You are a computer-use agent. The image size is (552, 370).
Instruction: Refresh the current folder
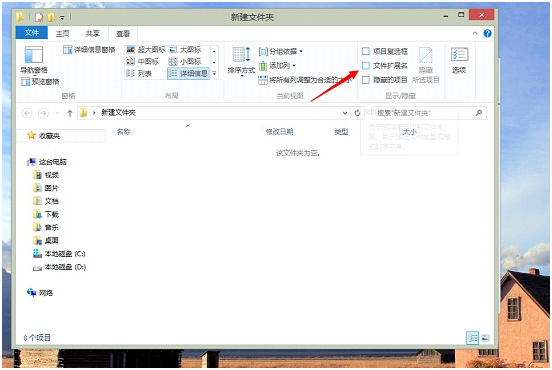point(357,113)
